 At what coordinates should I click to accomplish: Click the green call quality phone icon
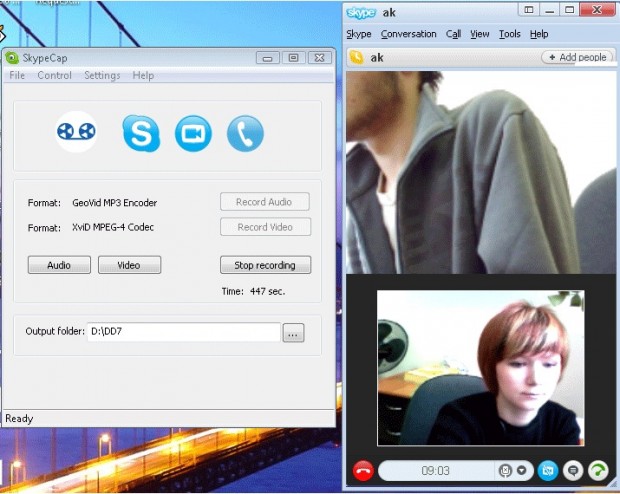598,471
